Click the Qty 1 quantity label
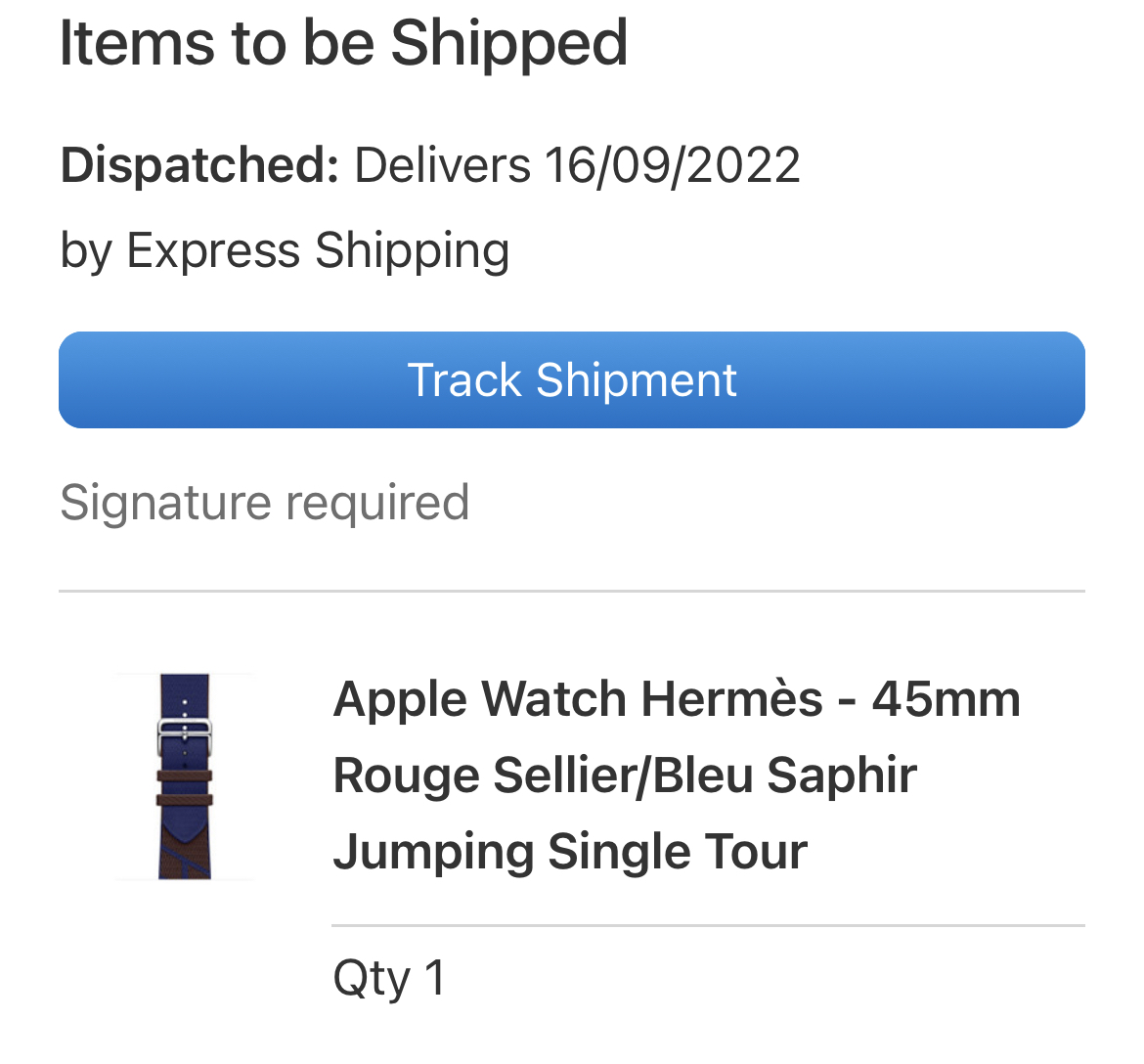The width and height of the screenshot is (1144, 1064). click(389, 977)
